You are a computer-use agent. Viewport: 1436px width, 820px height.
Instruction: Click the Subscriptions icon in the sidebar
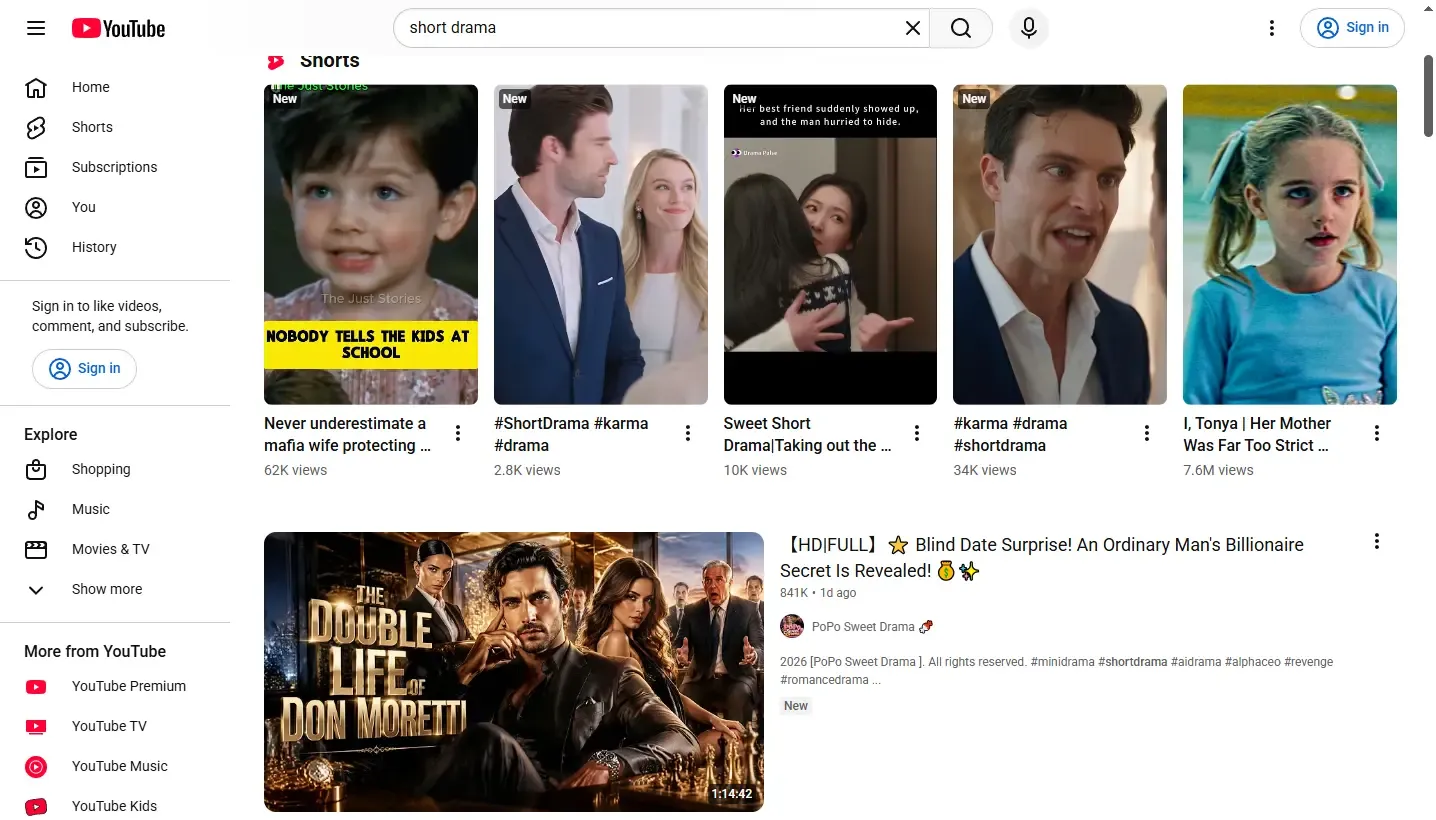36,167
